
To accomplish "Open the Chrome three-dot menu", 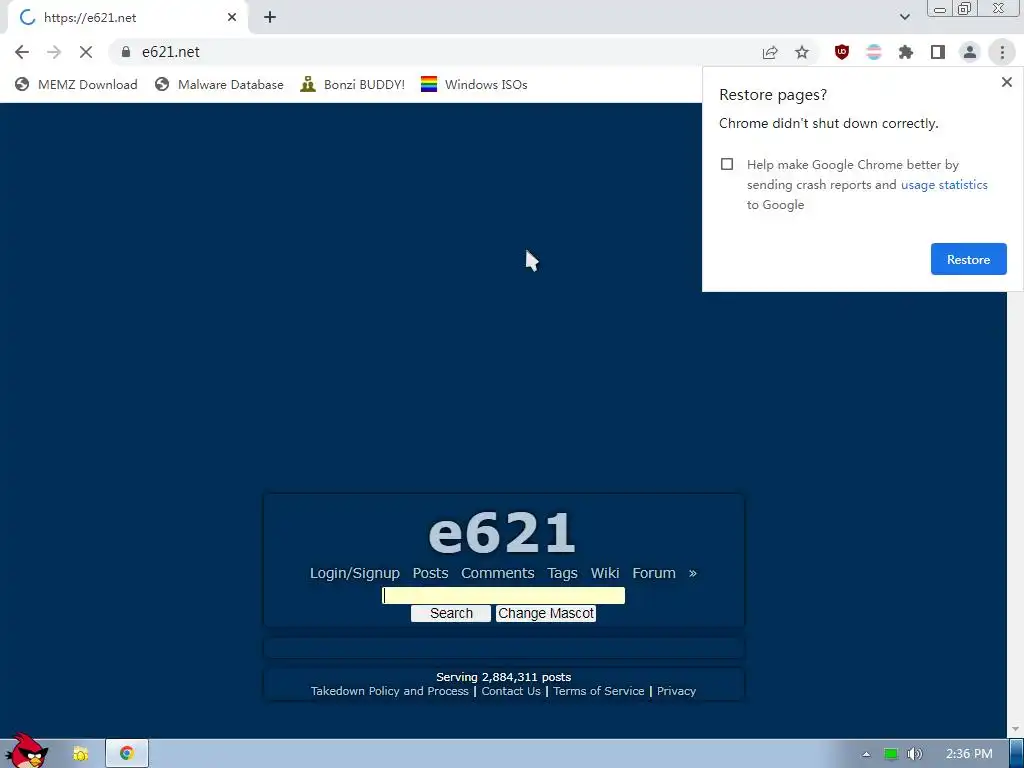I will (1002, 52).
